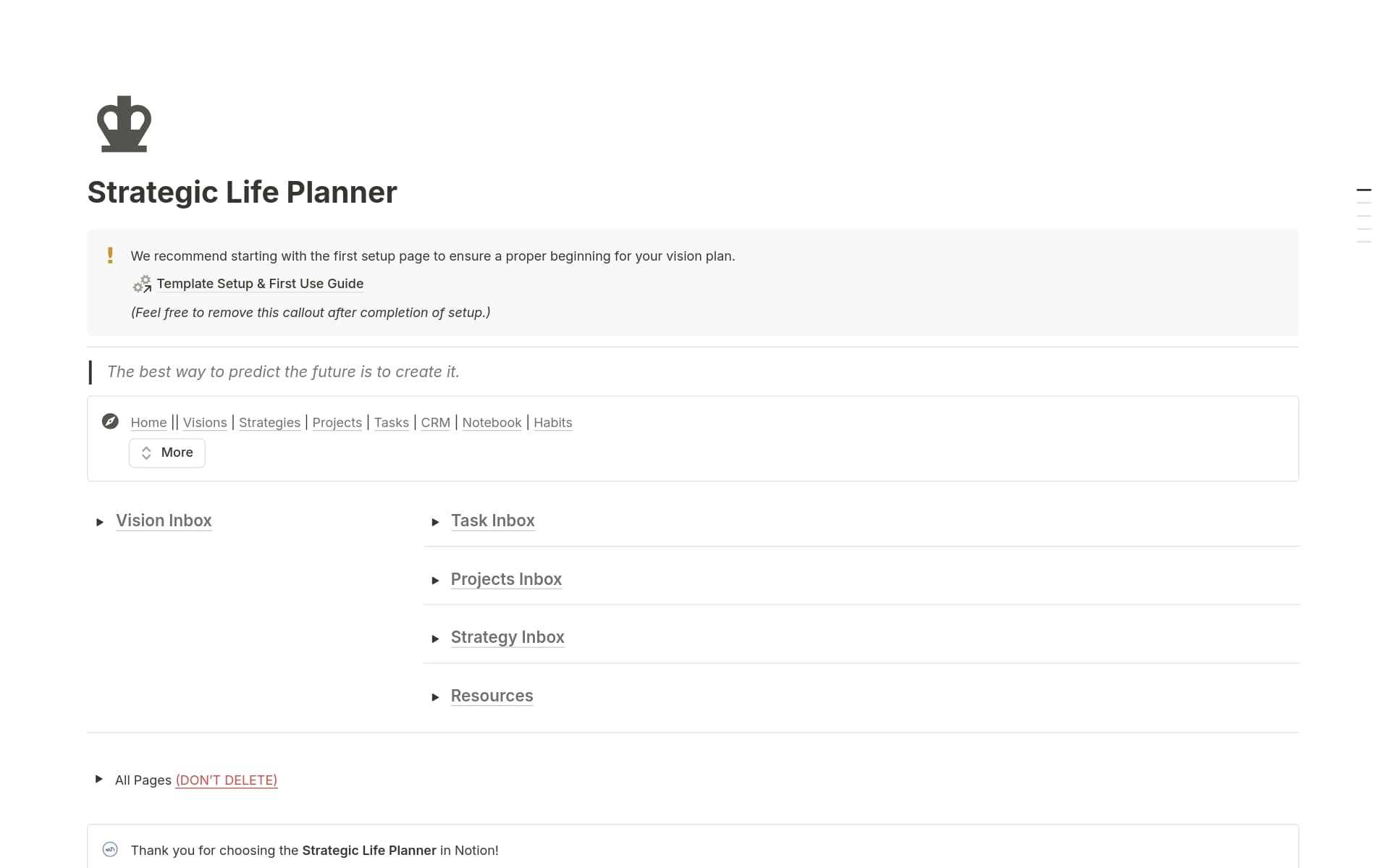Viewport: 1390px width, 868px height.
Task: Click the yellow exclamation icon in the setup callout
Action: tap(110, 256)
